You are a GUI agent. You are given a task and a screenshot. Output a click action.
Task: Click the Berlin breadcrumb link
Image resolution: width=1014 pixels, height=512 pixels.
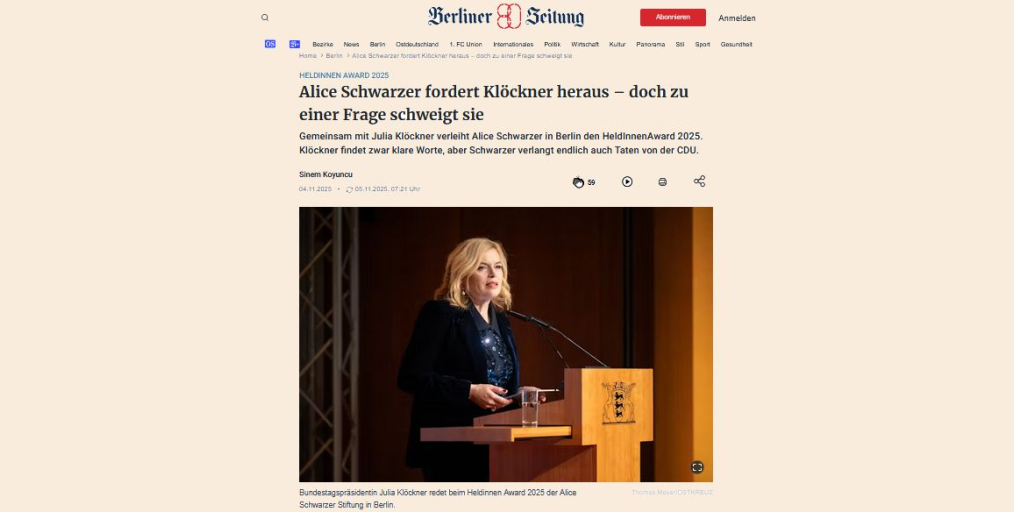[334, 56]
